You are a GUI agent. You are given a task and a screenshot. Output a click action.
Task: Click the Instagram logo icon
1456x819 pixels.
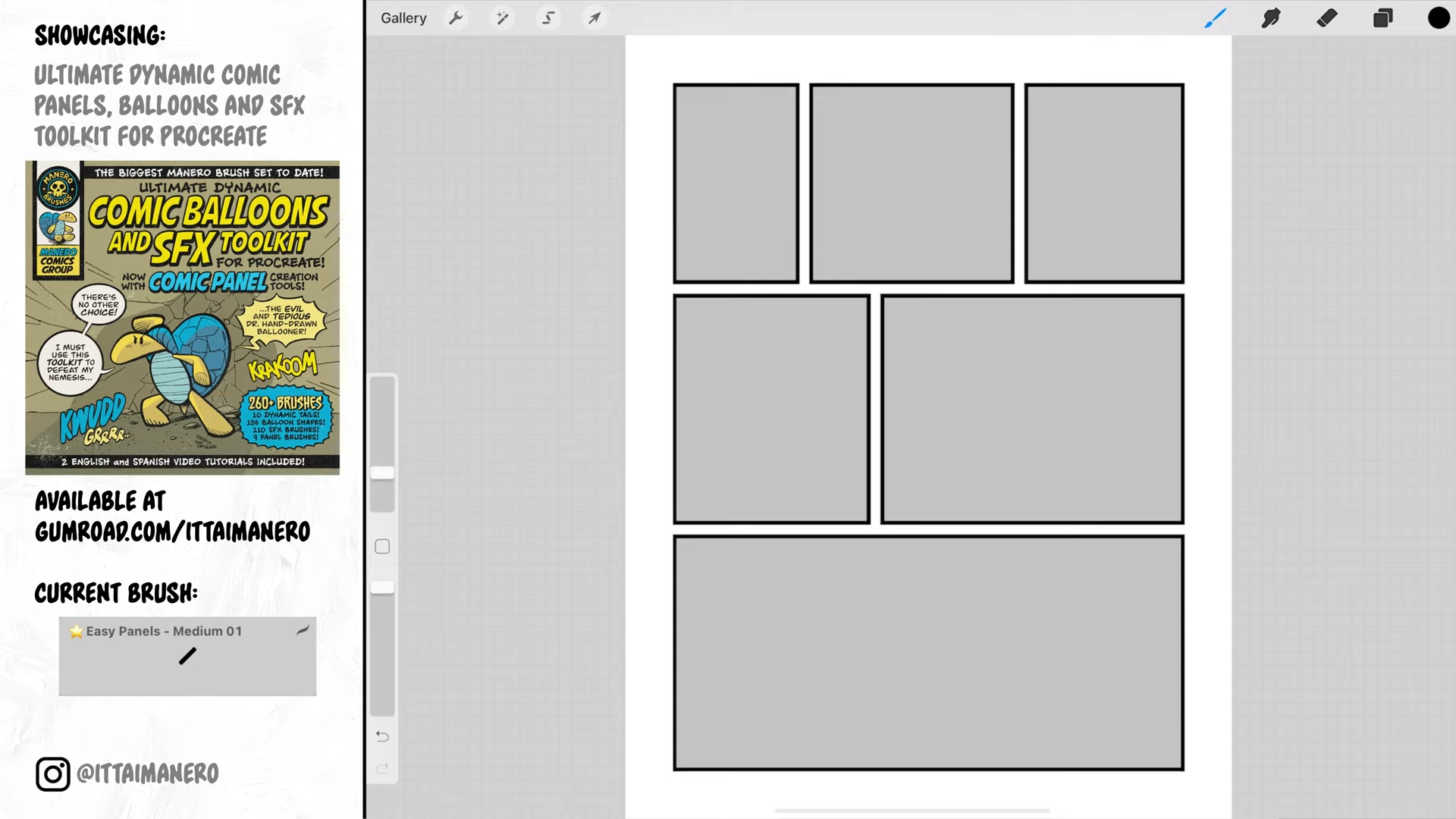[x=53, y=774]
